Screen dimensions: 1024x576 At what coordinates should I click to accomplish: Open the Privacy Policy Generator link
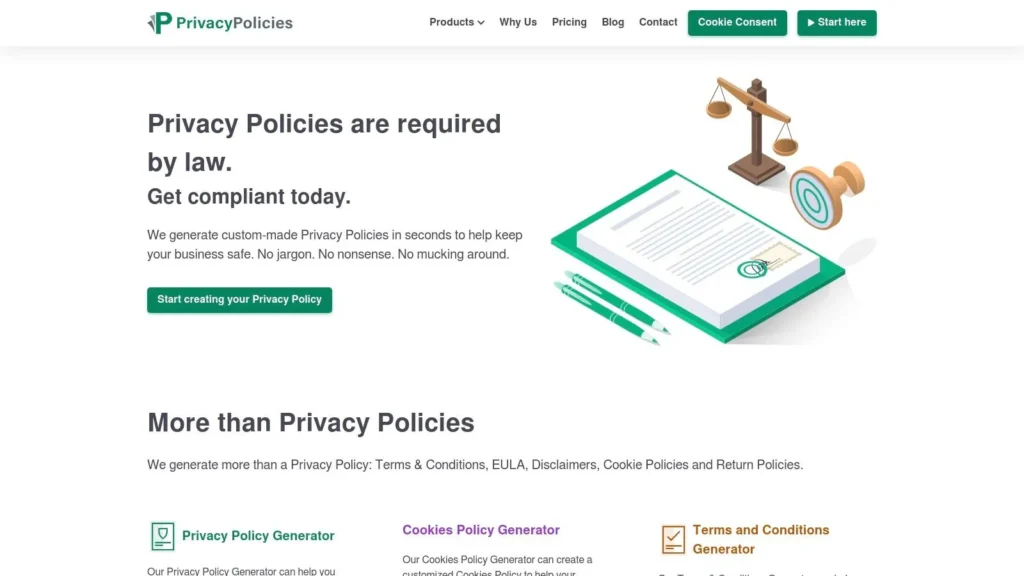[x=256, y=536]
